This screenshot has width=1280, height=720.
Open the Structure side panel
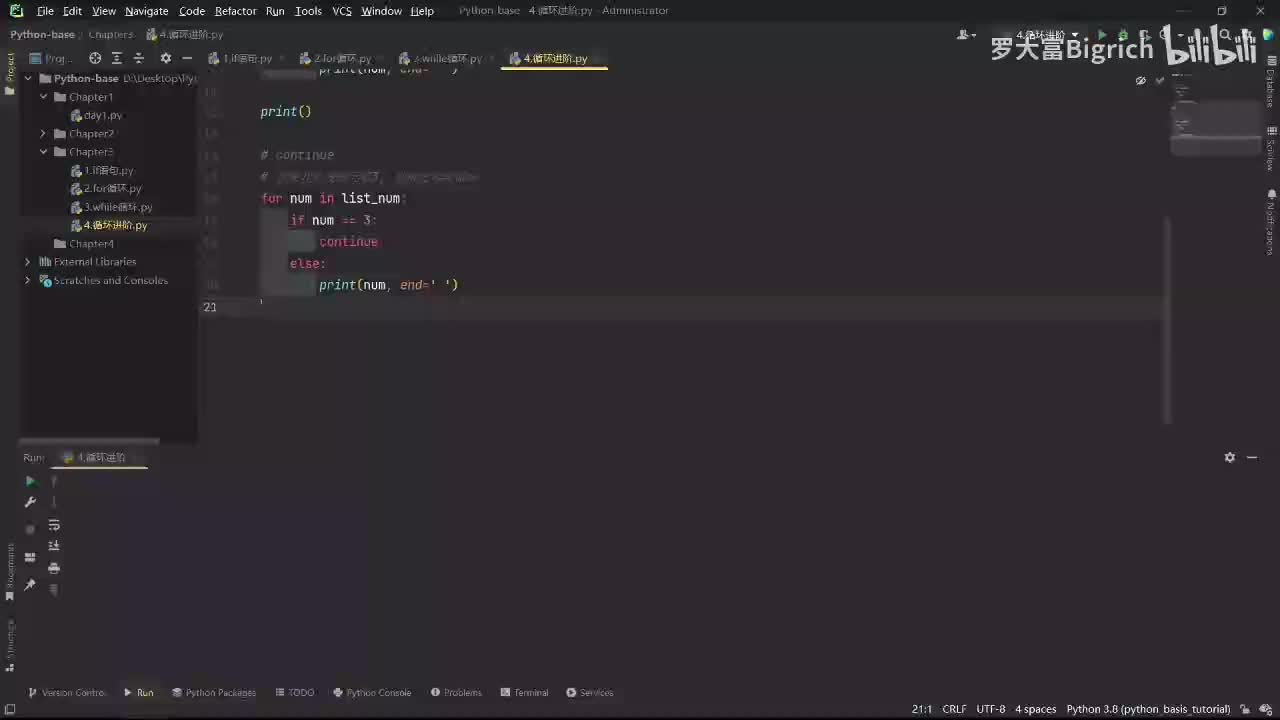10,645
